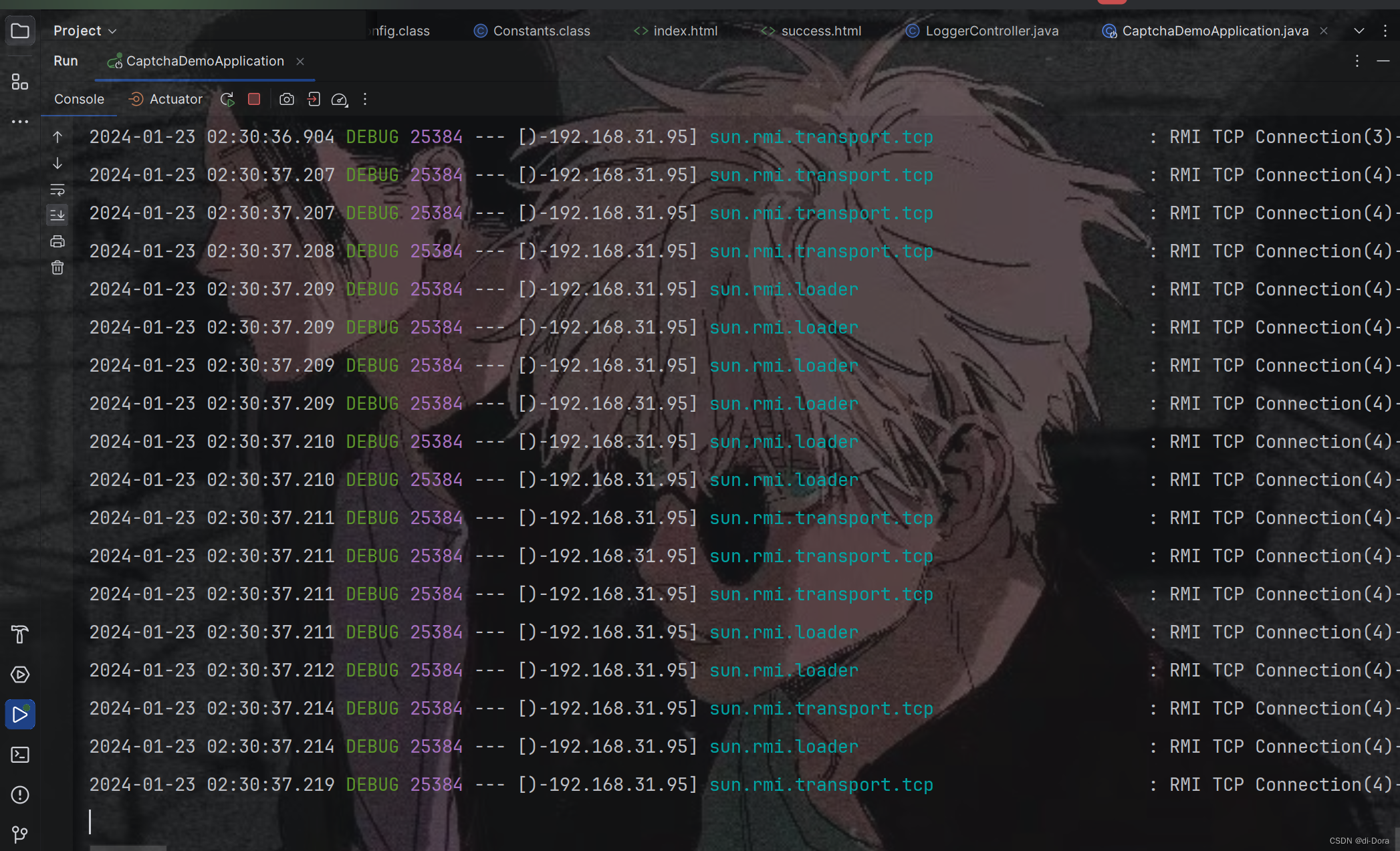Image resolution: width=1400 pixels, height=851 pixels.
Task: Clear all console output
Action: pos(57,268)
